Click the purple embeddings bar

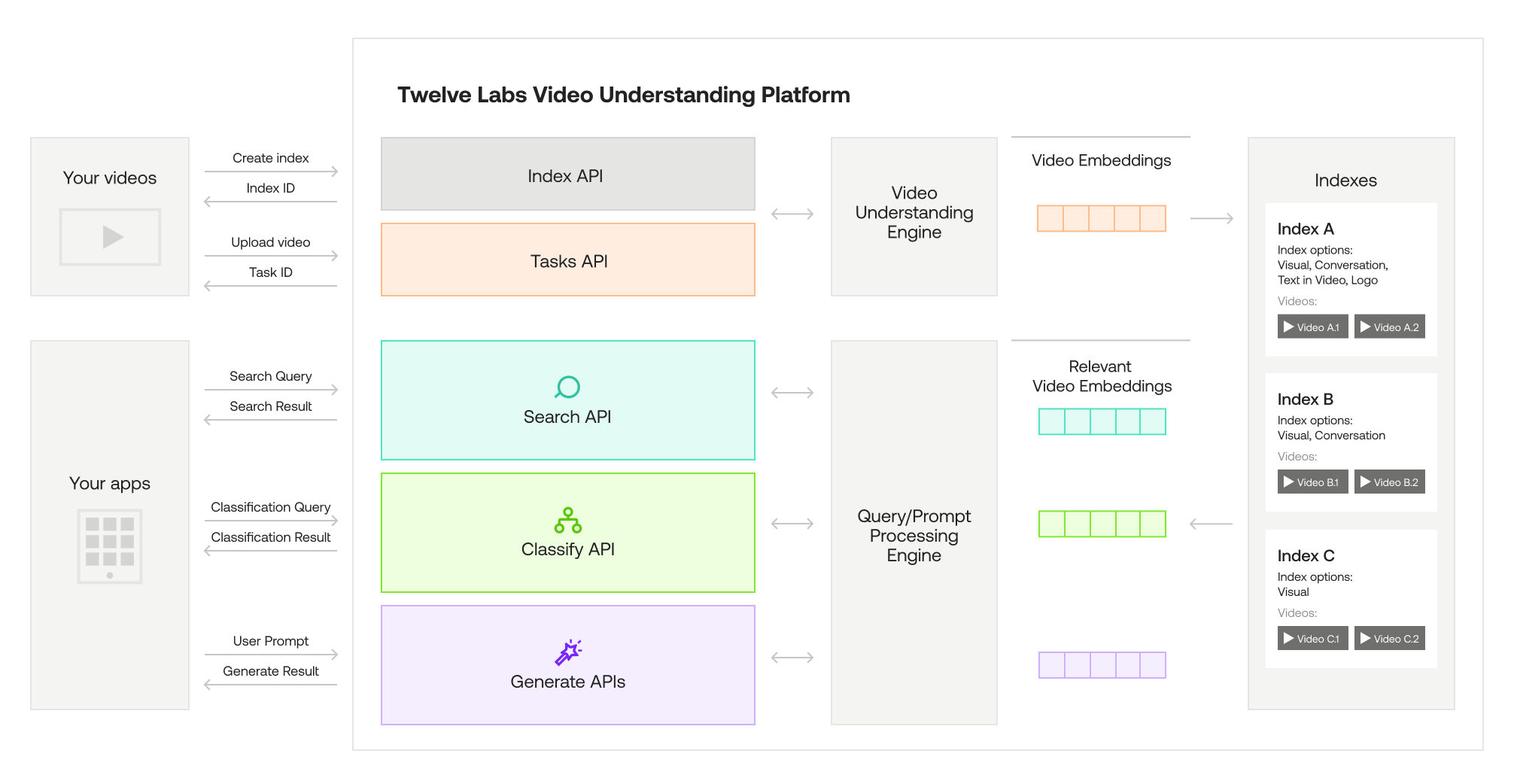(1102, 665)
